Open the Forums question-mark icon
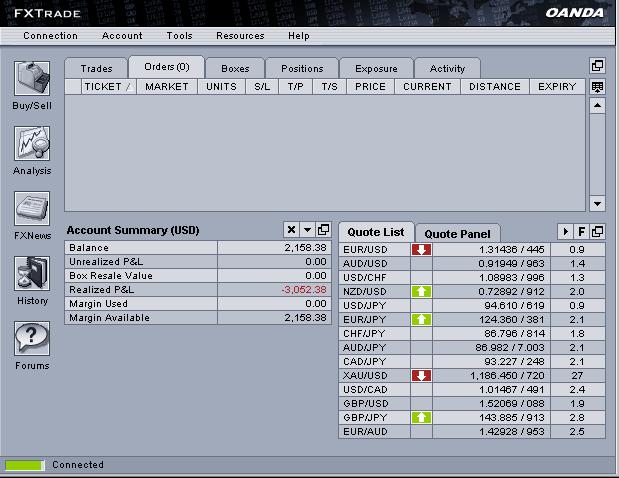 pyautogui.click(x=32, y=338)
